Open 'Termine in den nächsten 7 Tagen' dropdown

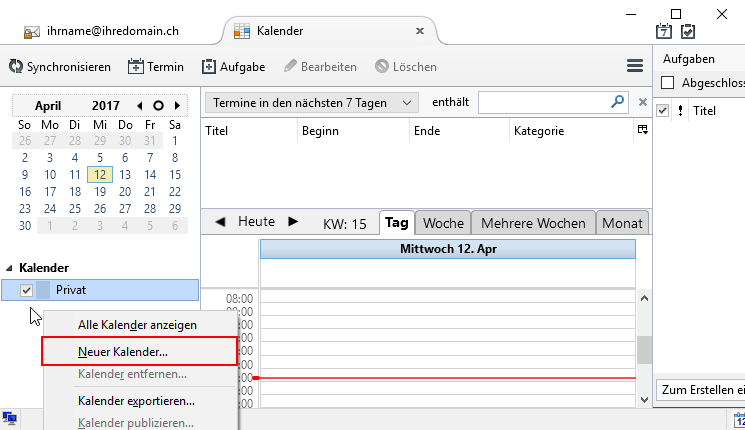point(312,102)
